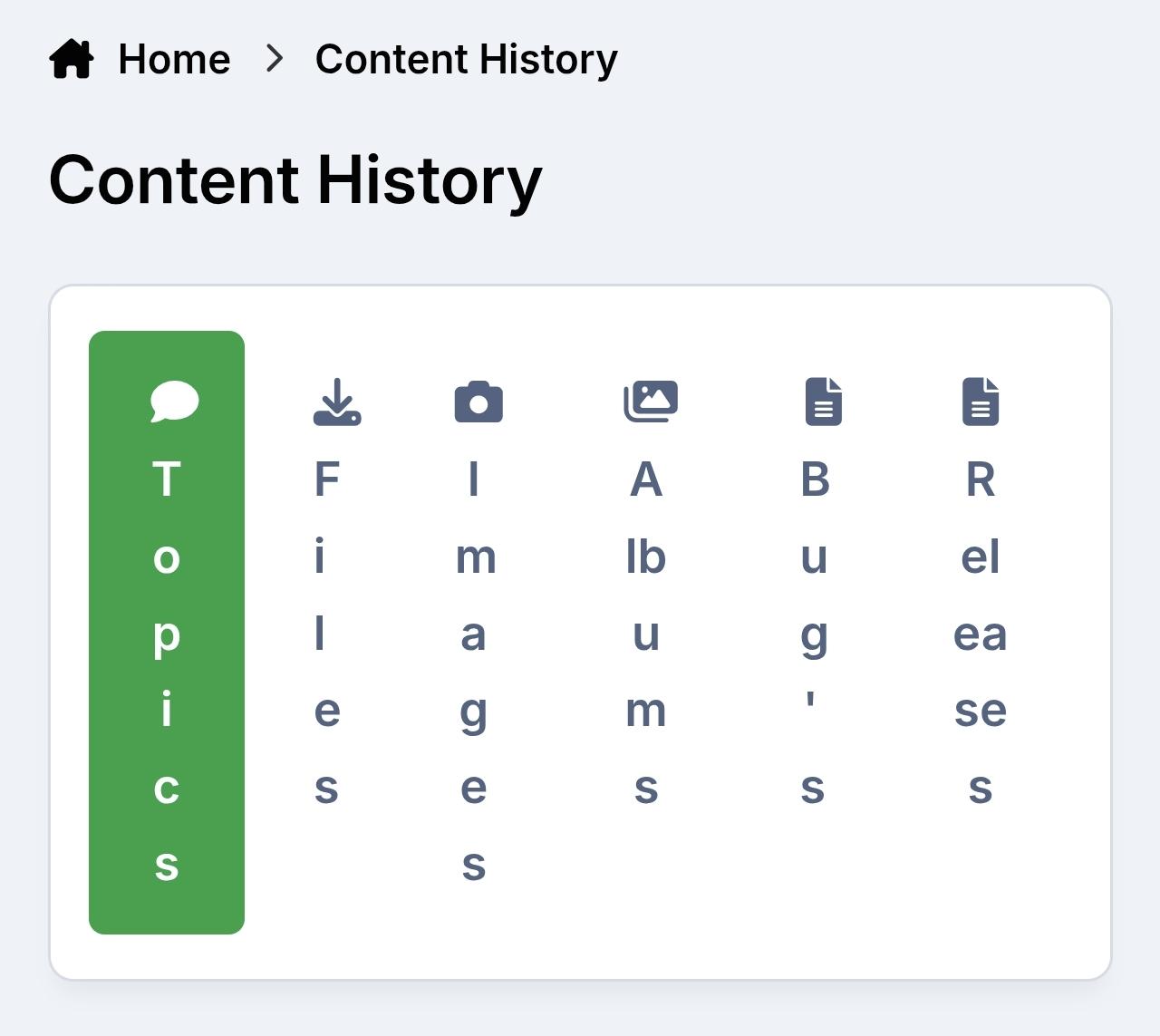Viewport: 1160px width, 1036px height.
Task: Click the Albums photo gallery icon
Action: click(651, 402)
